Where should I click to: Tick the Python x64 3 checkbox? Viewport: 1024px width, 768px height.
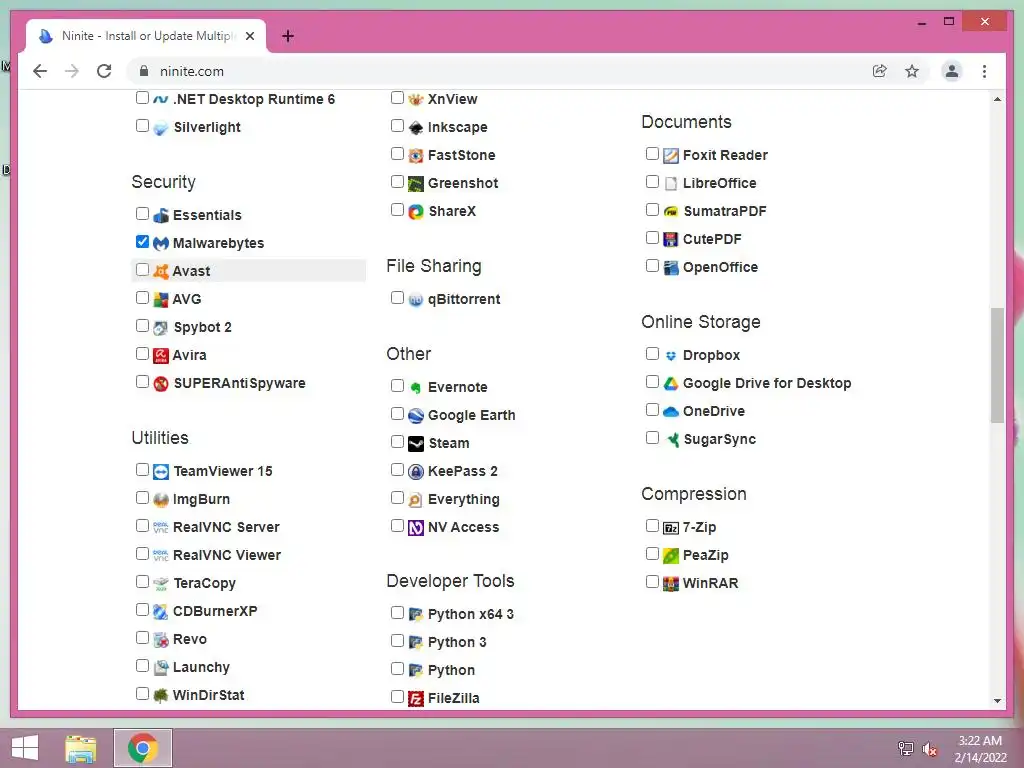pyautogui.click(x=397, y=613)
